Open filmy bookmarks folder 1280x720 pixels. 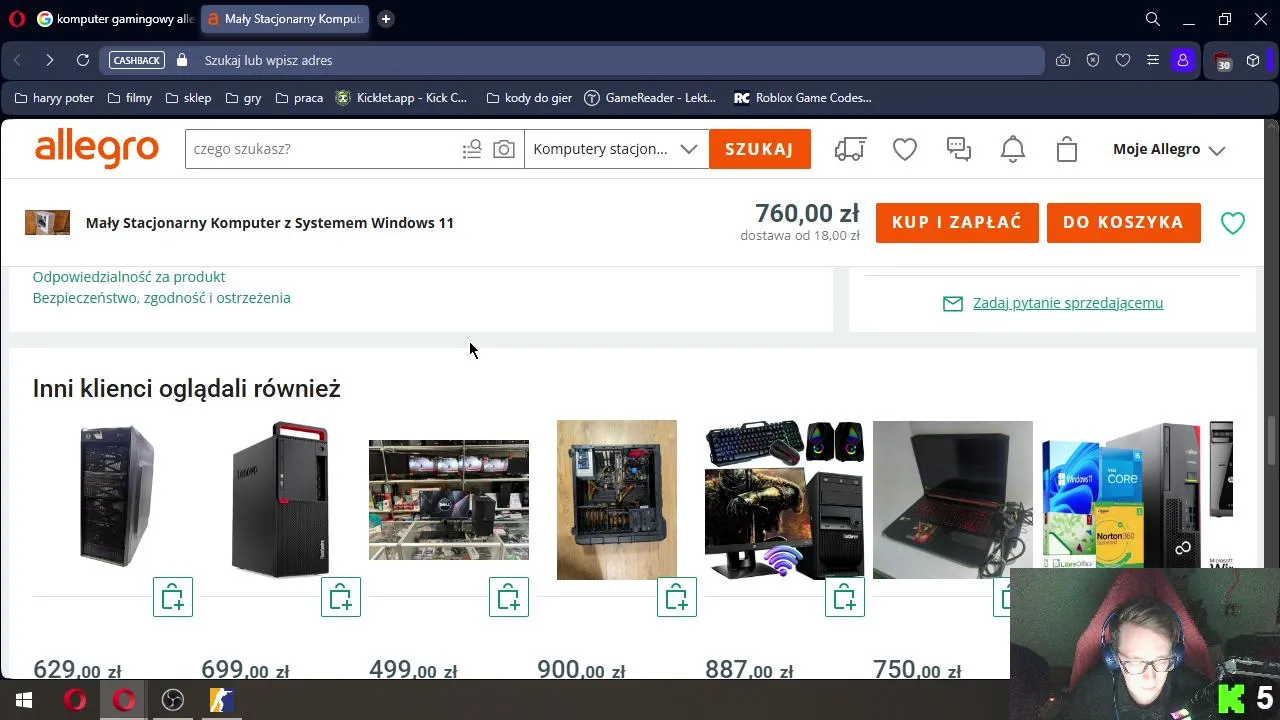point(129,98)
